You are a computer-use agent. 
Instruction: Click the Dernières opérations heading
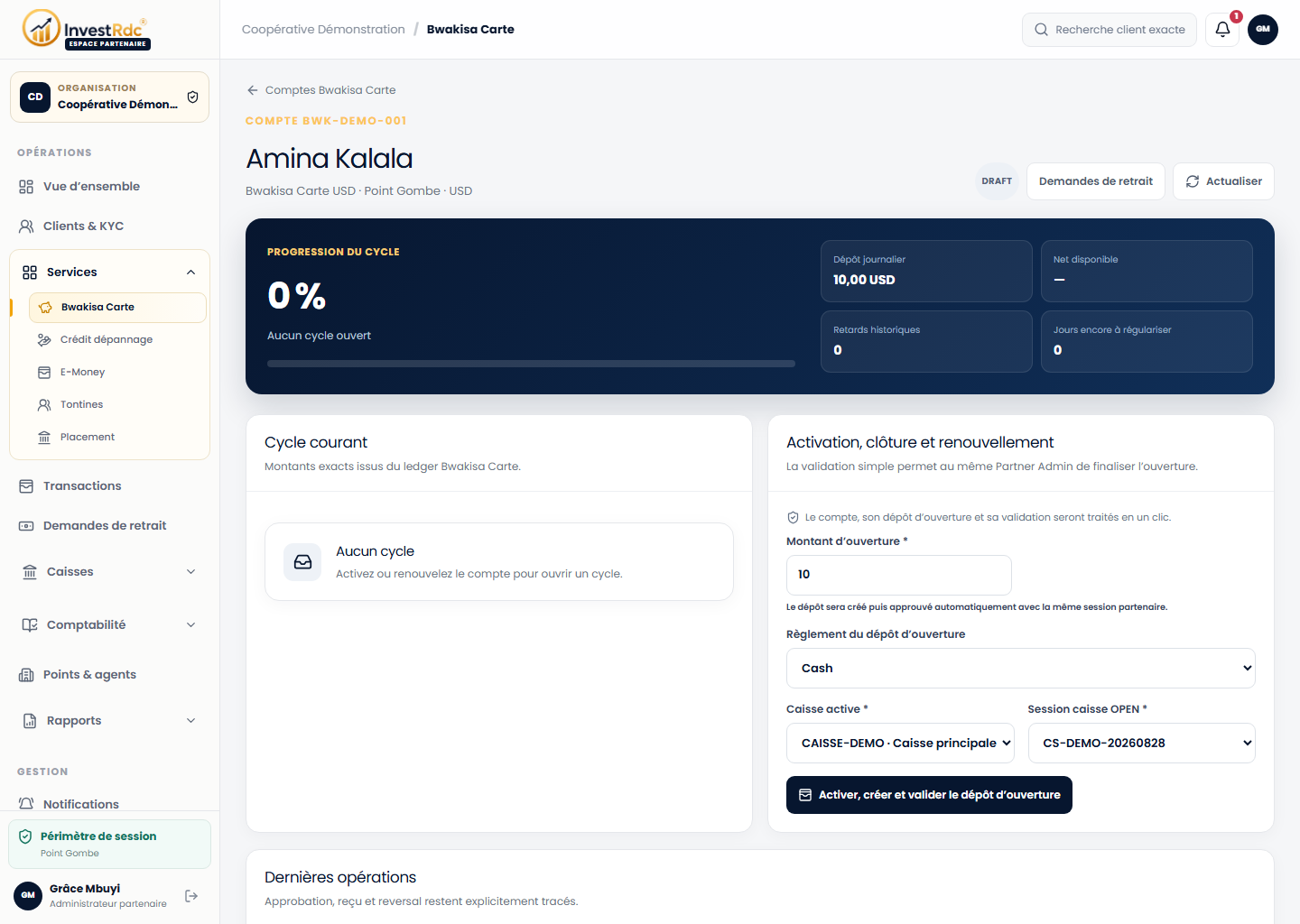(x=340, y=877)
